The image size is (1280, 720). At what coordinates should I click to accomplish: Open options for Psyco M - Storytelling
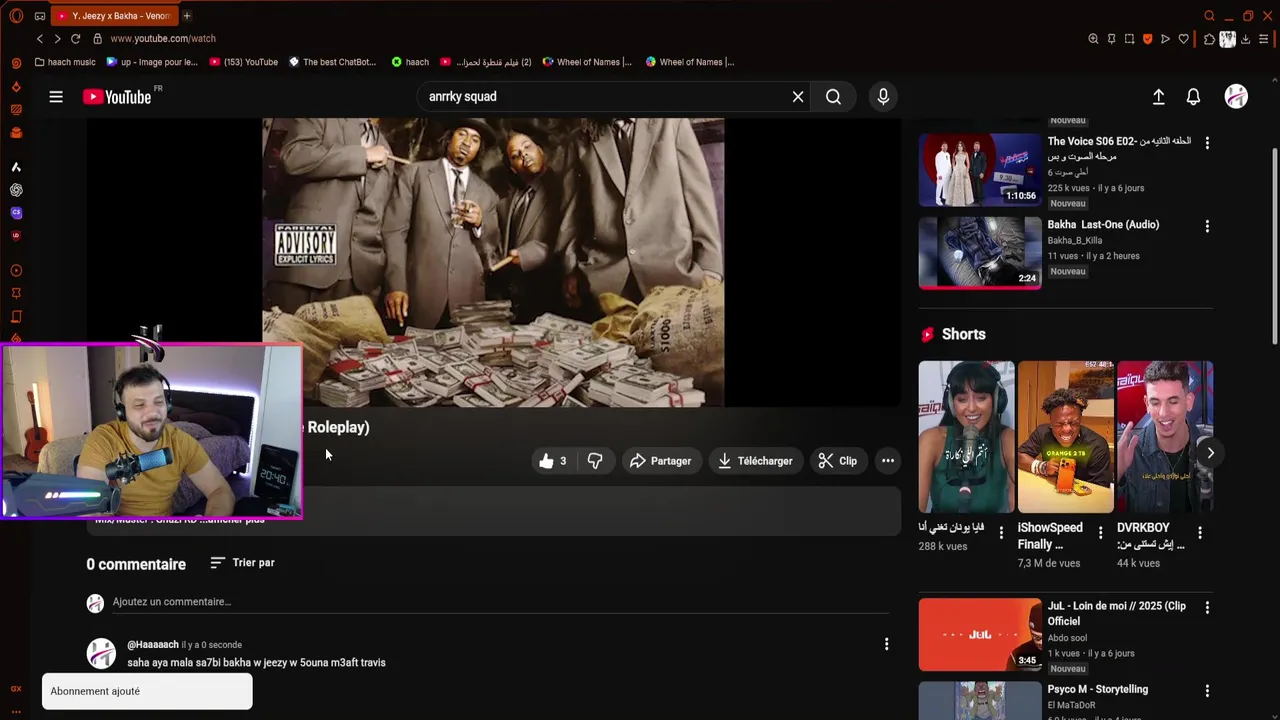1207,691
